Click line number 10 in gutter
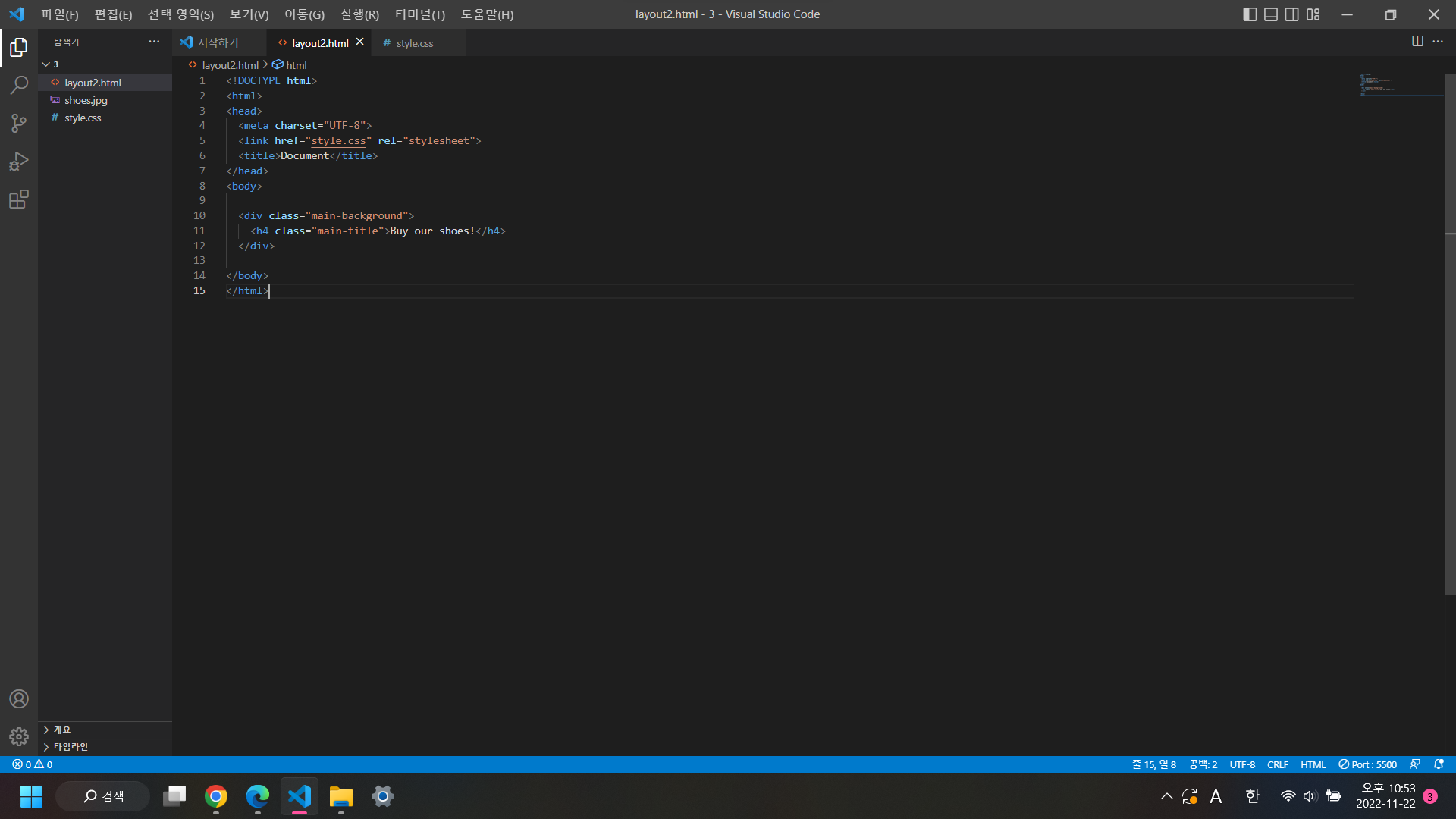Screen dimensions: 1456x819 point(199,216)
